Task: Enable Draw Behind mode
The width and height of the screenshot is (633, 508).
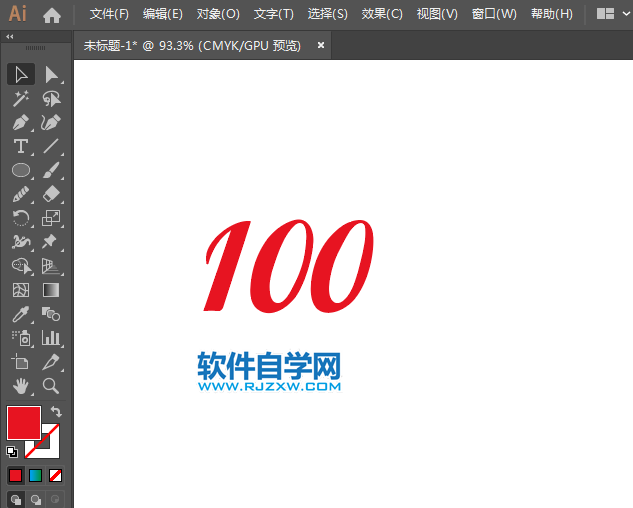Action: [36, 500]
